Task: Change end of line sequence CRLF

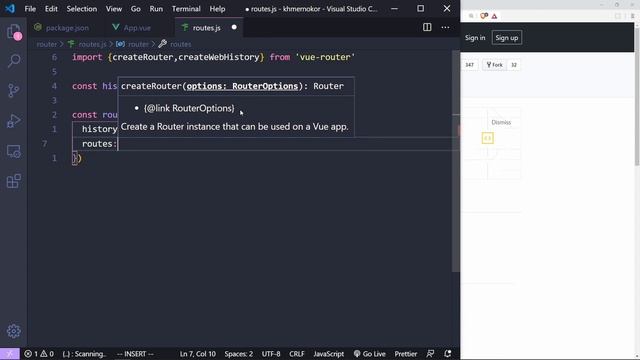Action: pos(297,354)
